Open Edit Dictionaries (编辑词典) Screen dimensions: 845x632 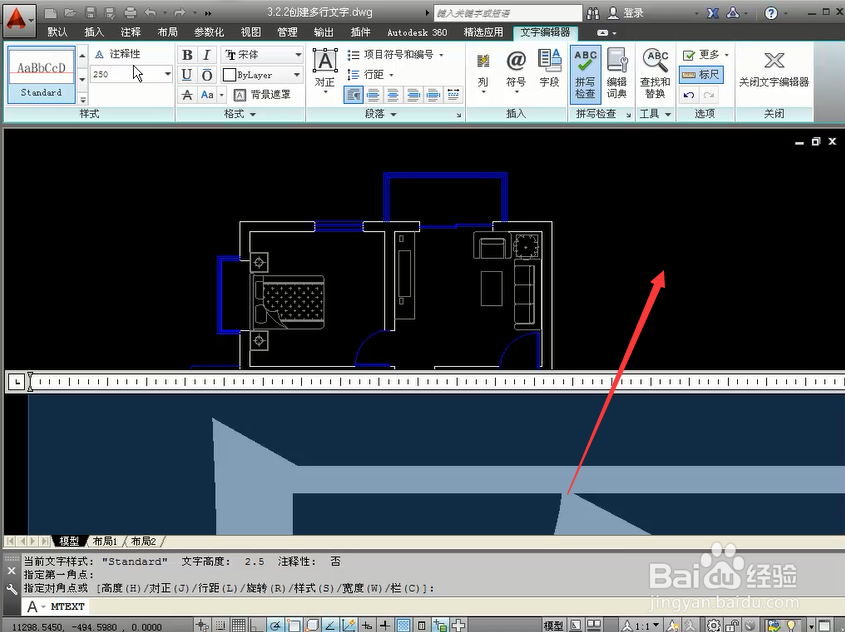click(x=617, y=73)
